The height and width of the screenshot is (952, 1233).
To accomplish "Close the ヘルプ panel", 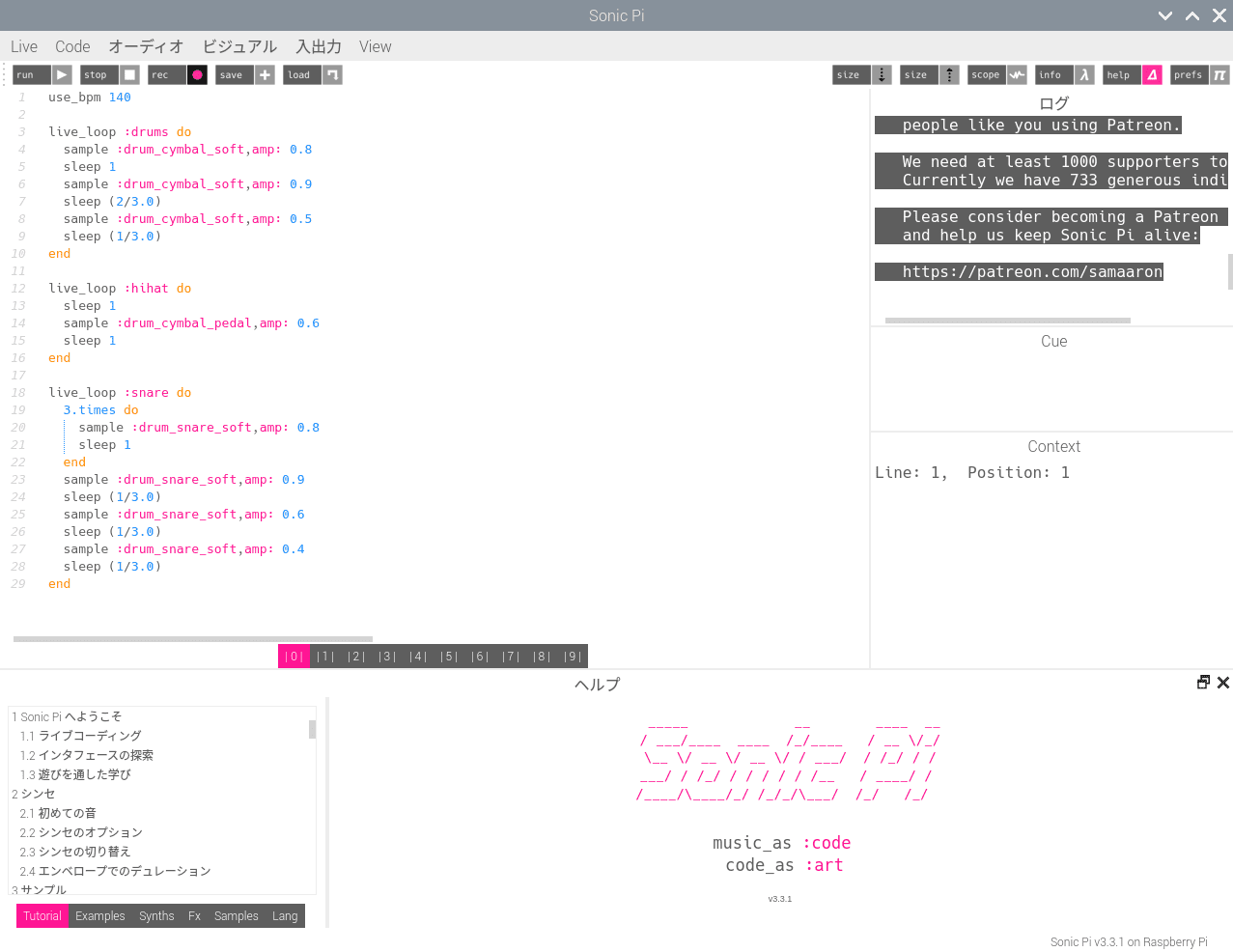I will (1223, 683).
